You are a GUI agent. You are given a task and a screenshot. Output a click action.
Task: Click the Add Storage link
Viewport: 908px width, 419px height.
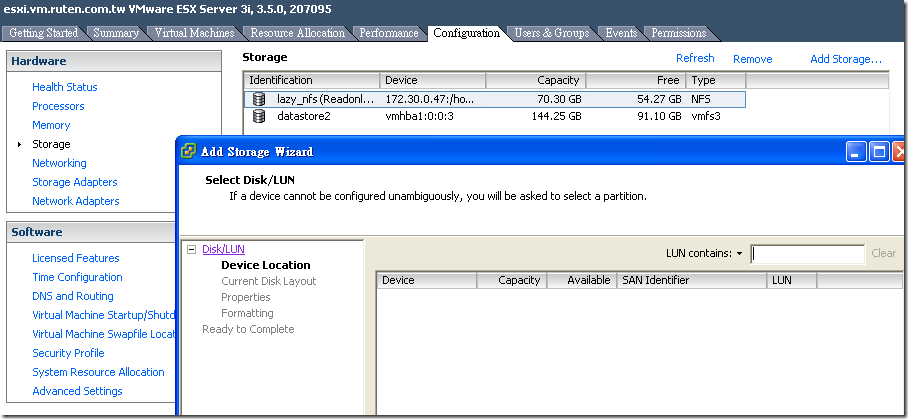click(845, 59)
